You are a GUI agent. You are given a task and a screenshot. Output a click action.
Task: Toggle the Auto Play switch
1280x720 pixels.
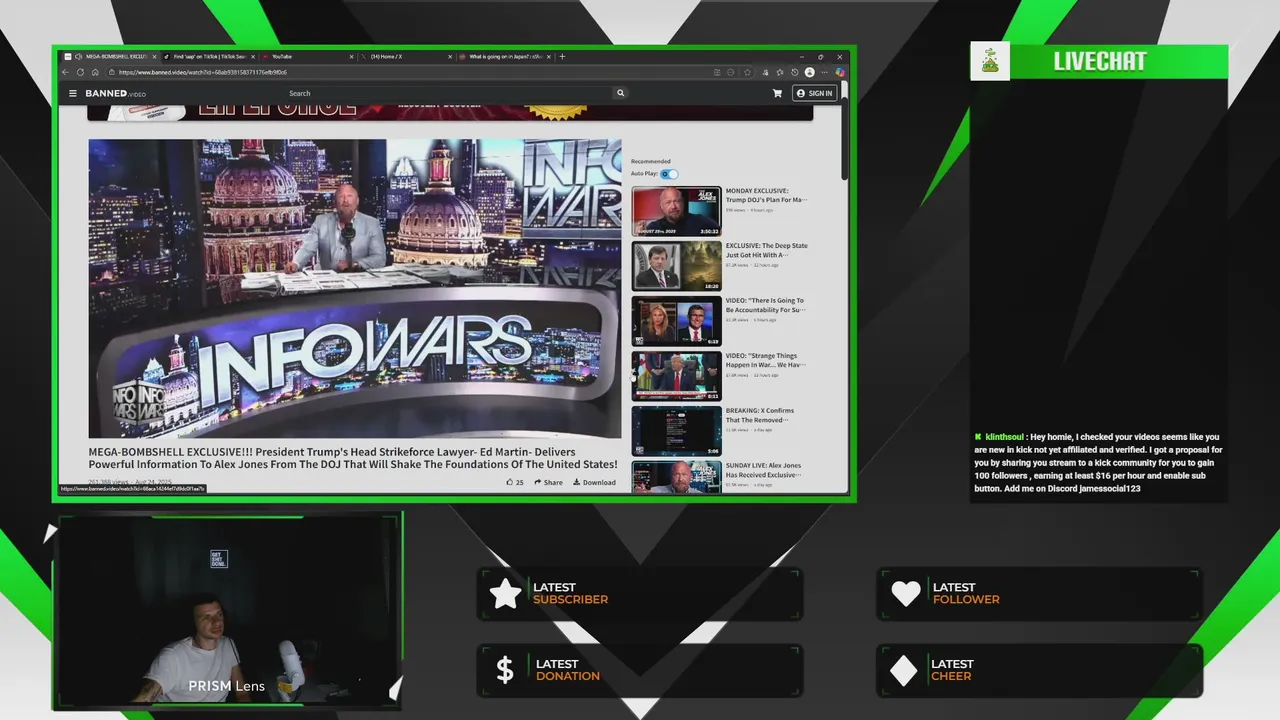coord(669,174)
